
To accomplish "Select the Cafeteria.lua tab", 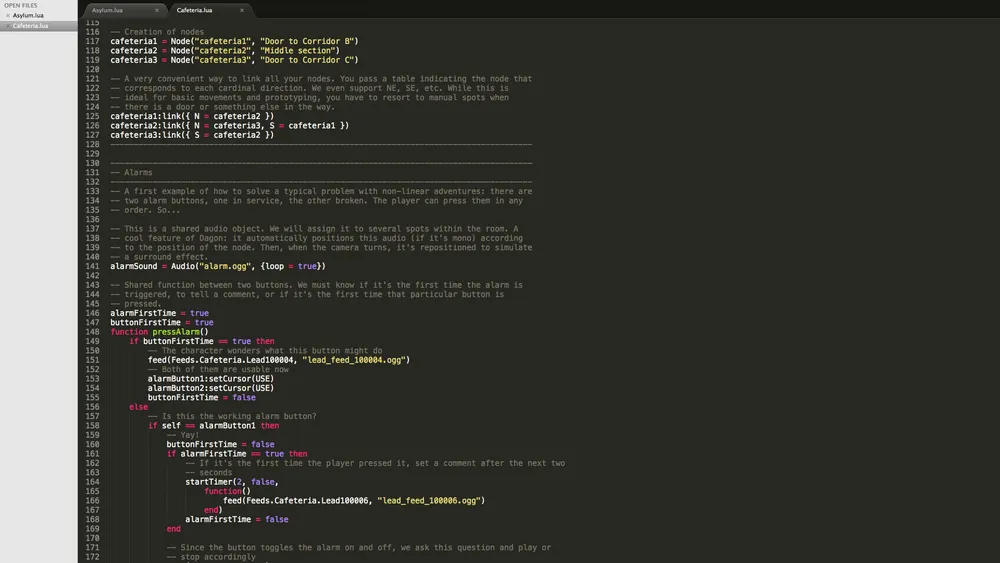I will click(x=195, y=10).
